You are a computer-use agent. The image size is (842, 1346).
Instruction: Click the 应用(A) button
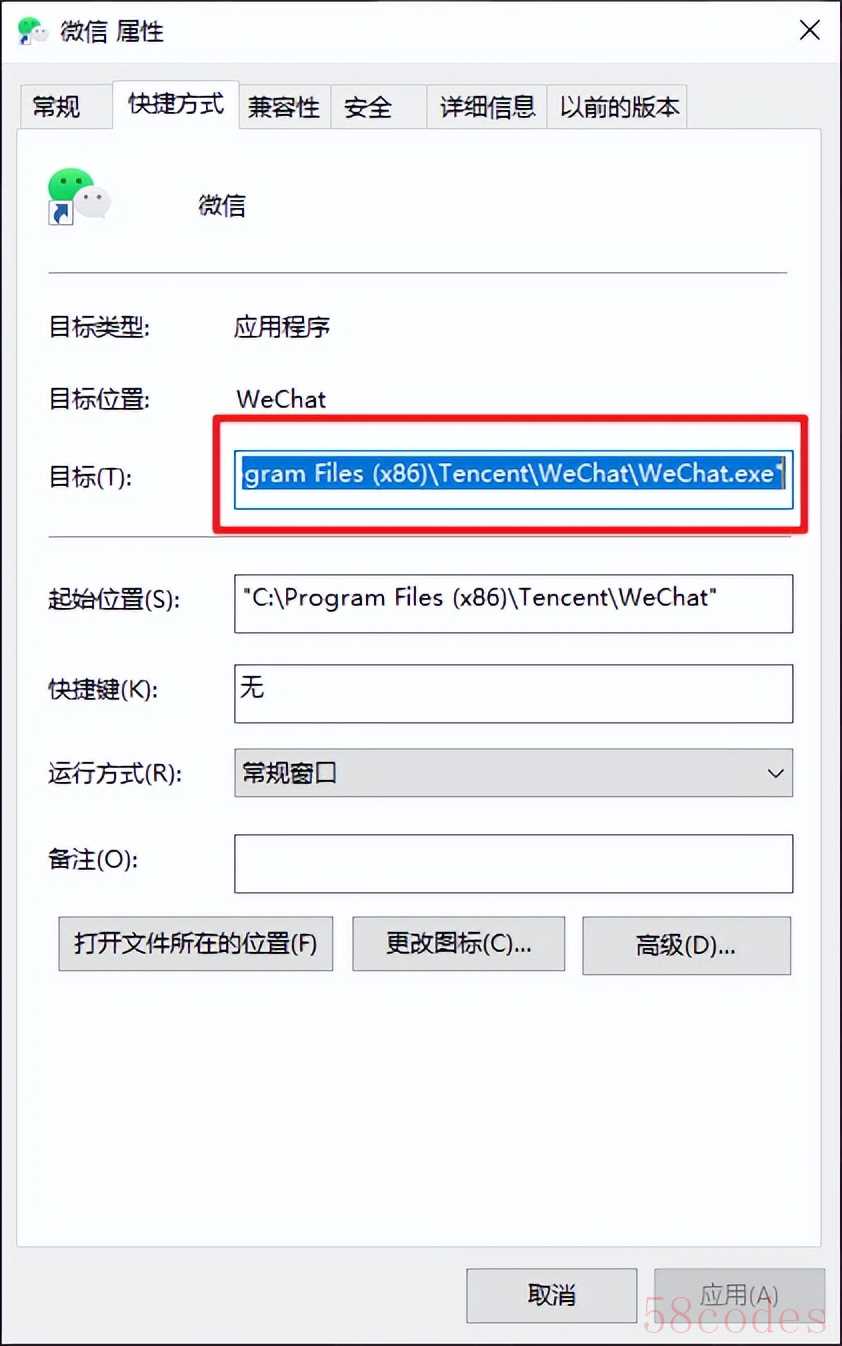coord(740,1295)
